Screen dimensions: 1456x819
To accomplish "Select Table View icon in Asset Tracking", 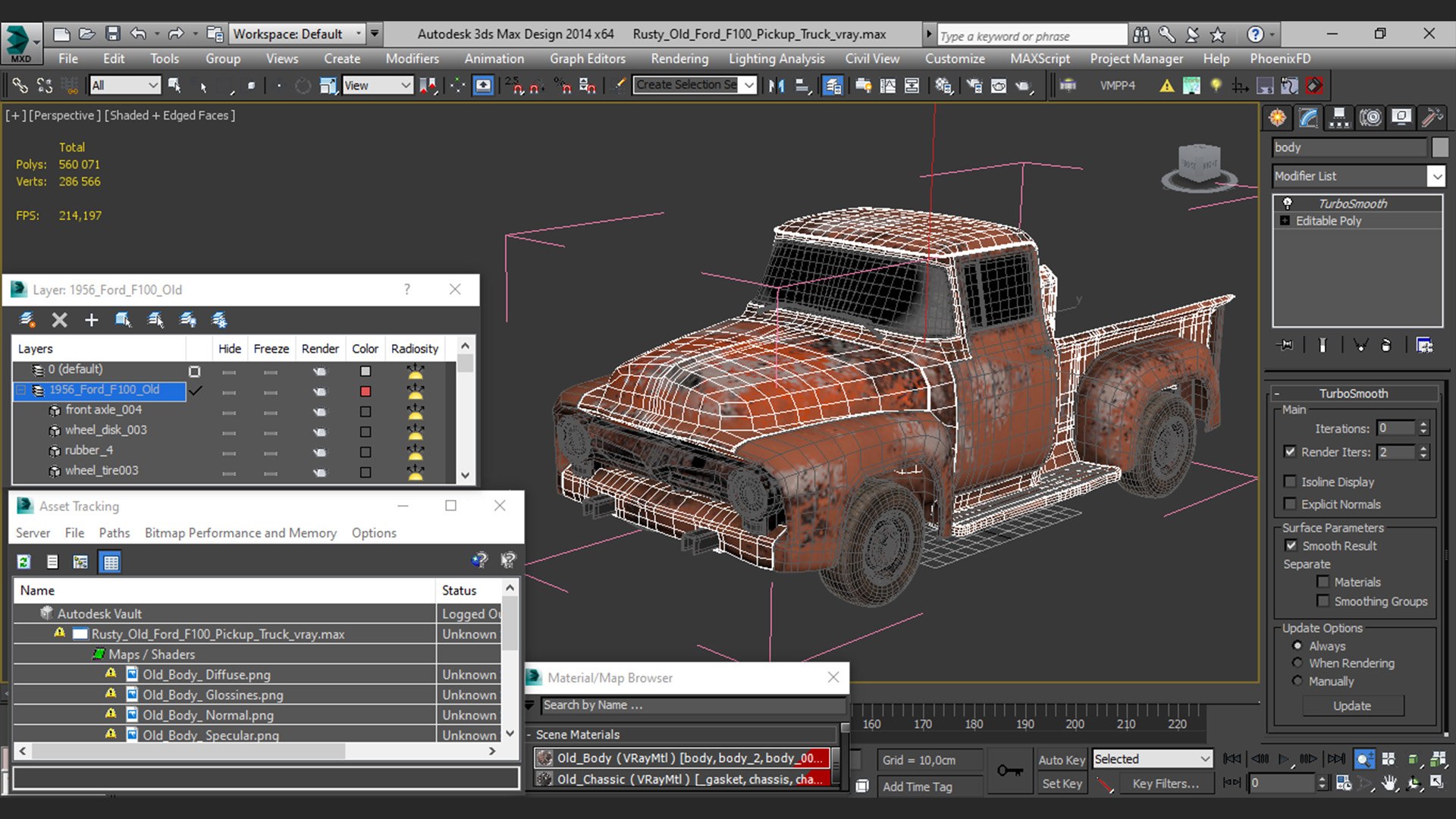I will click(x=111, y=562).
